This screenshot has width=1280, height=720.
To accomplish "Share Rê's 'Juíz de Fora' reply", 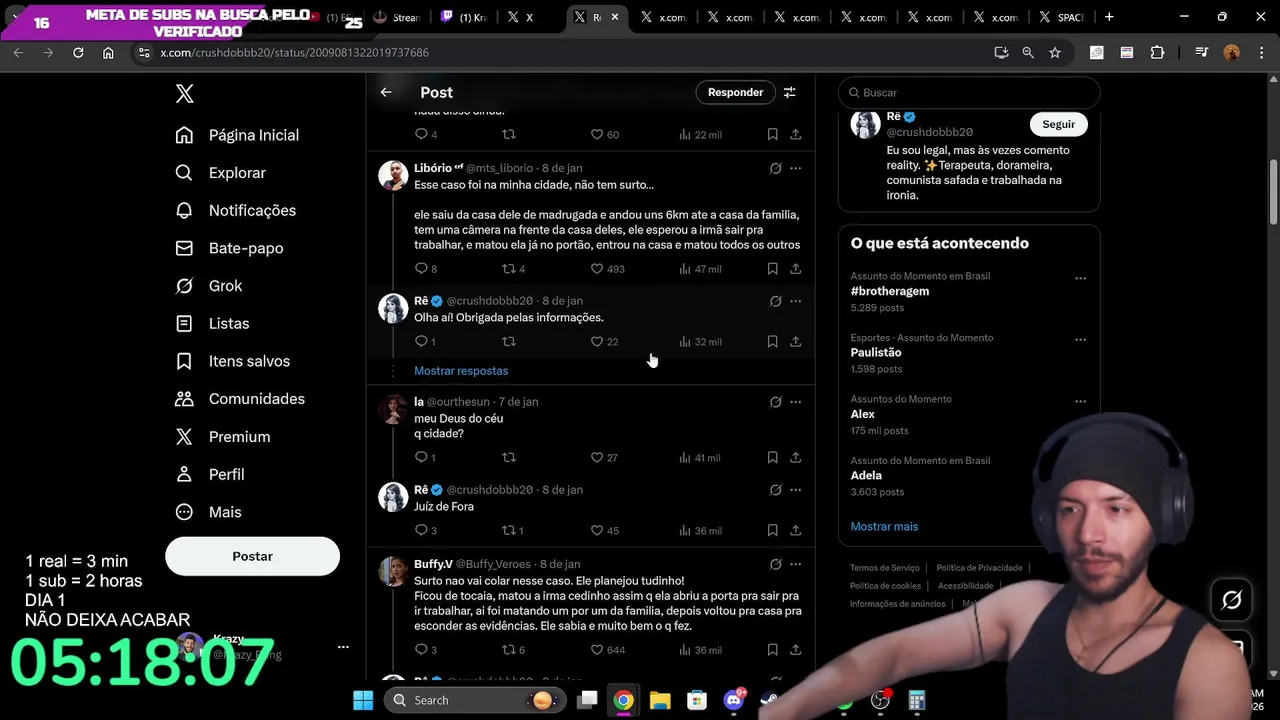I will click(x=796, y=531).
